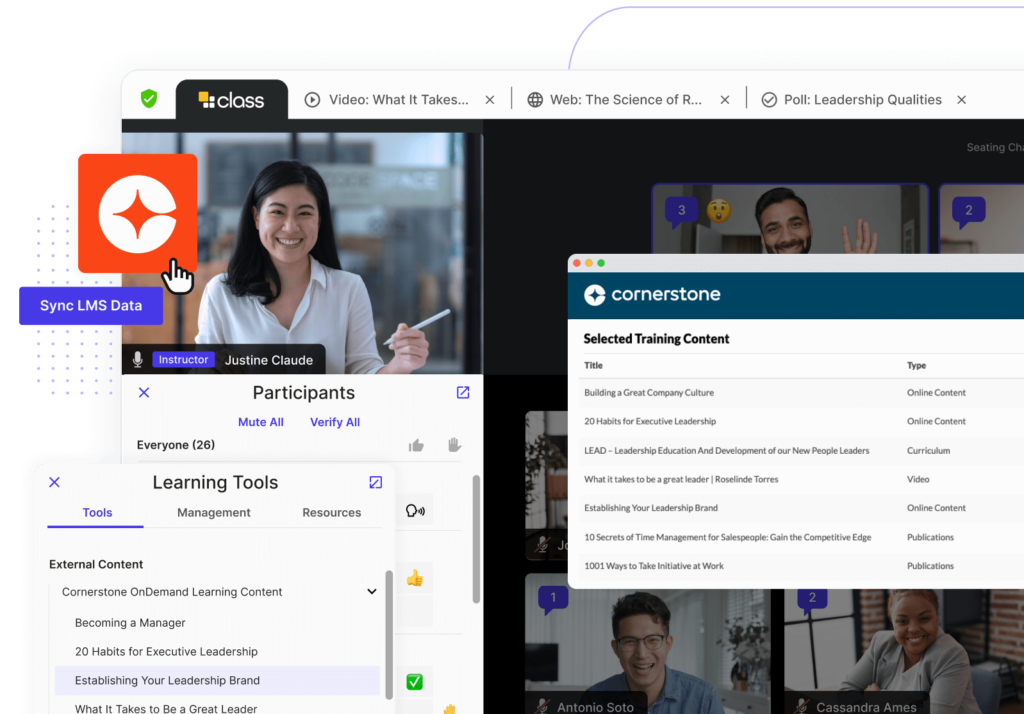Click the play icon on the Video browser tab
Viewport: 1024px width, 714px height.
point(311,99)
